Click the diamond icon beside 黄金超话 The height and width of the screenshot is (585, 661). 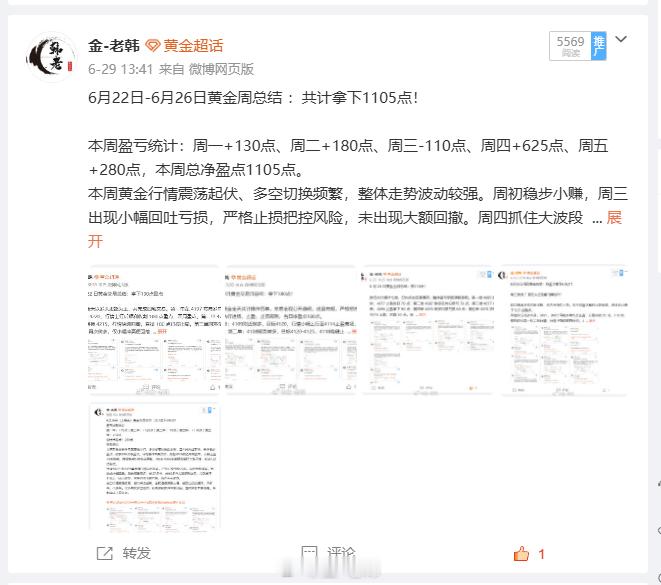click(153, 46)
